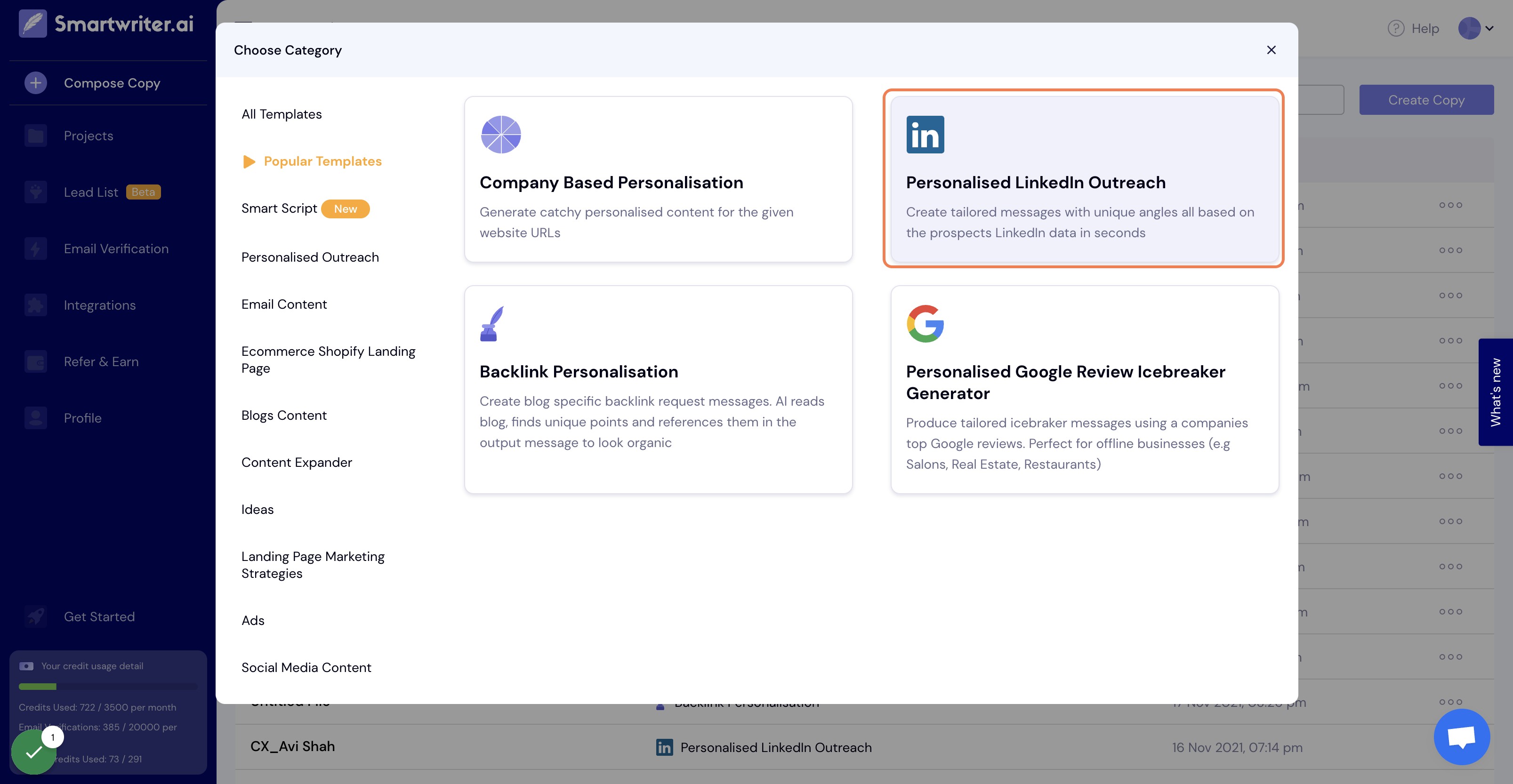Select Landing Page Marketing Strategies category
Viewport: 1513px width, 784px height.
pyautogui.click(x=313, y=564)
